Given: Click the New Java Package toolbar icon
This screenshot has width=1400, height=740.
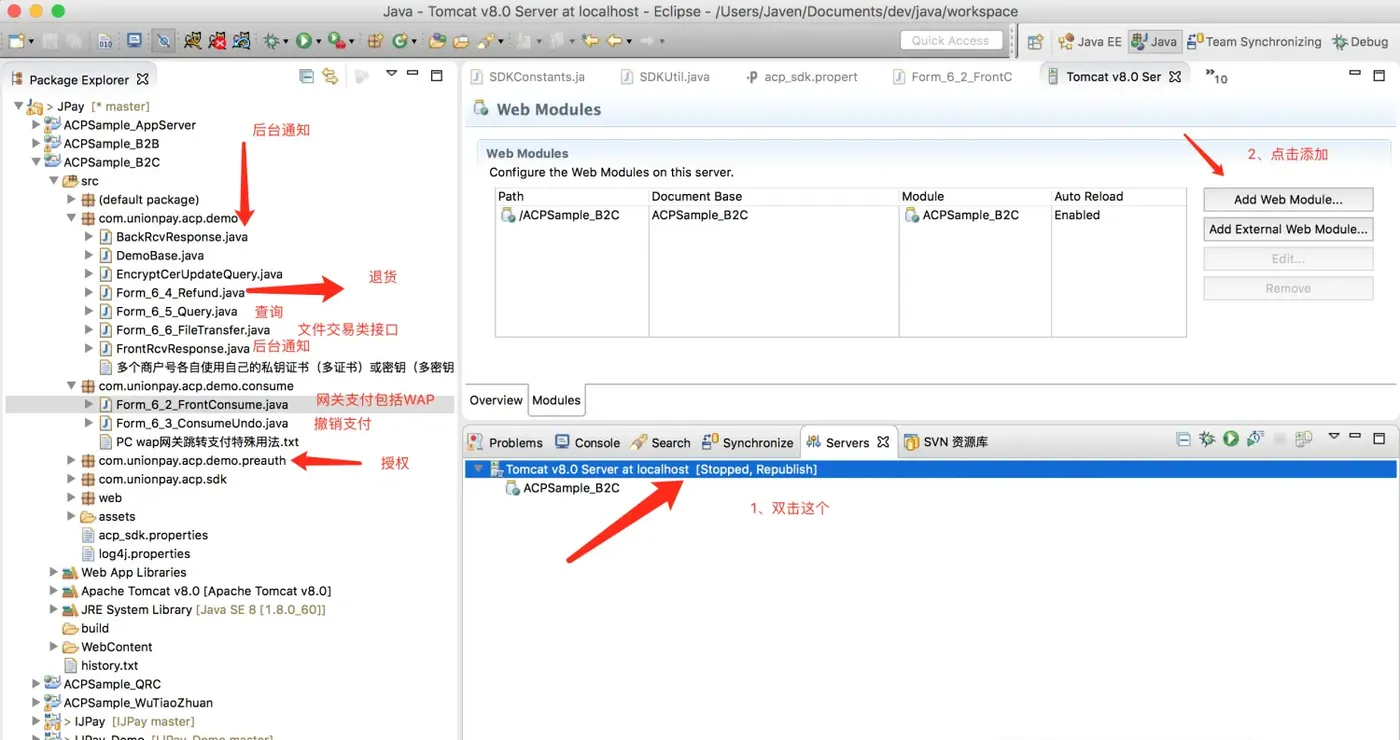Looking at the screenshot, I should pos(376,41).
